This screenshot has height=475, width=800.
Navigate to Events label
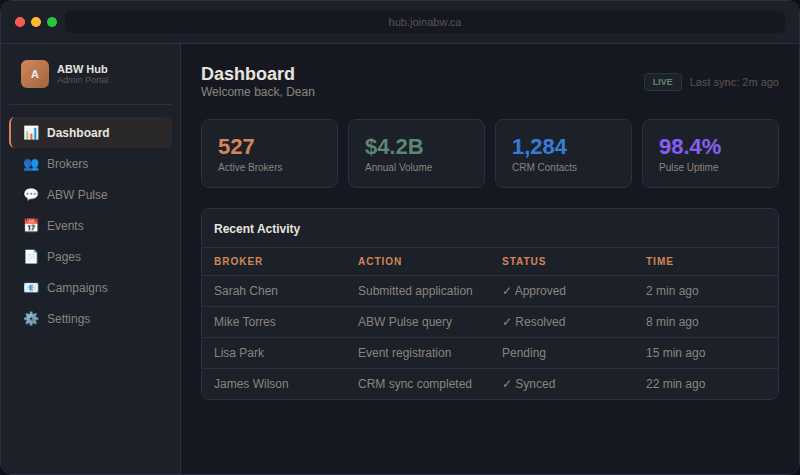[65, 226]
